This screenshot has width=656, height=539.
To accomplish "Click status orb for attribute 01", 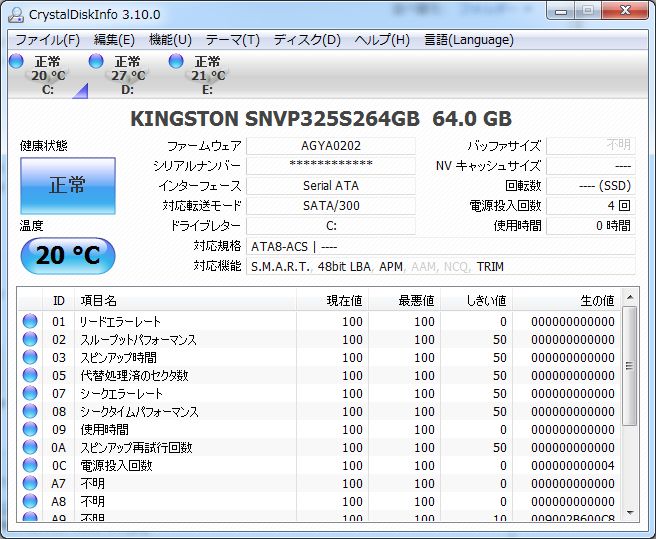I will pyautogui.click(x=30, y=321).
